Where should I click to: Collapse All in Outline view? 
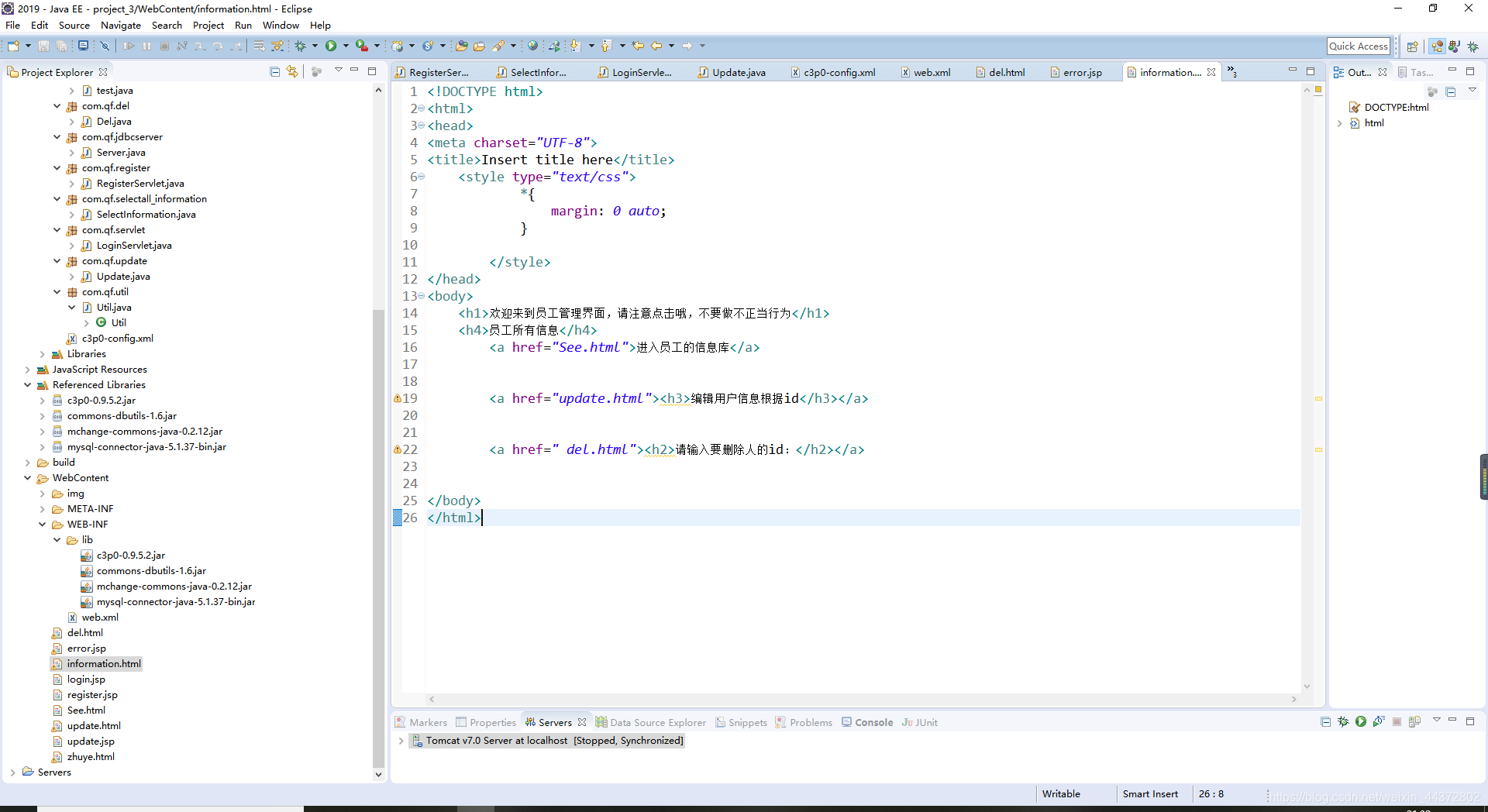pos(1450,91)
